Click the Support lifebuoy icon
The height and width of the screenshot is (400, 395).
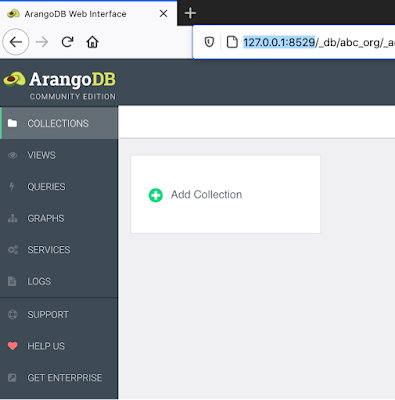[12, 314]
